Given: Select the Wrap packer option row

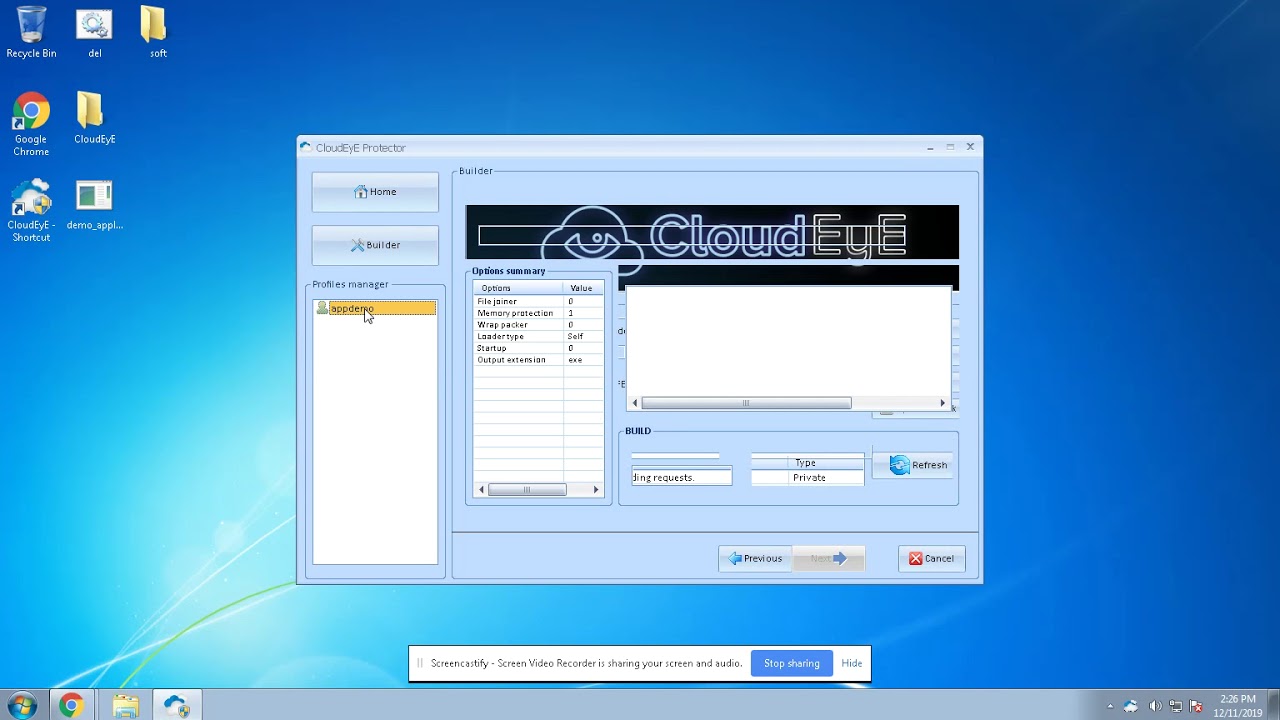Looking at the screenshot, I should (539, 325).
